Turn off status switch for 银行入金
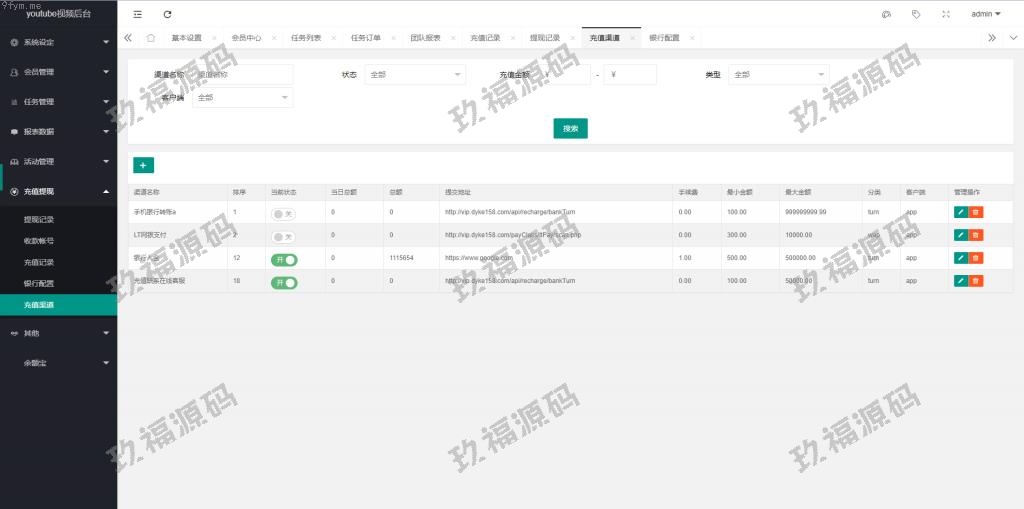1024x509 pixels. coord(284,259)
